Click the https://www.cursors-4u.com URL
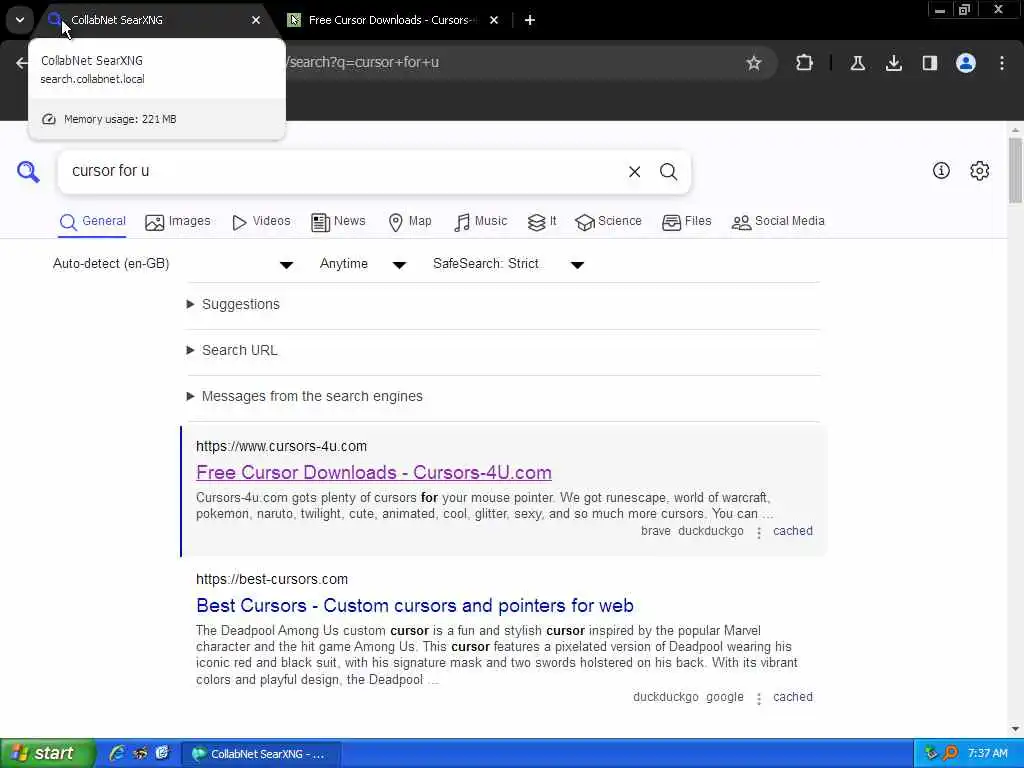The image size is (1024, 768). [281, 446]
